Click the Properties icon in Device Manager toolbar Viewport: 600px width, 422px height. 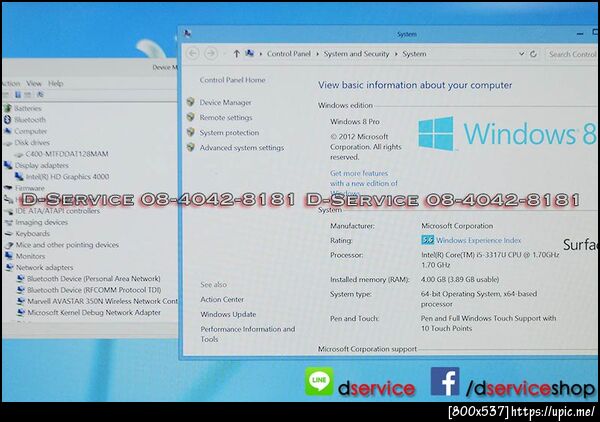tap(18, 95)
